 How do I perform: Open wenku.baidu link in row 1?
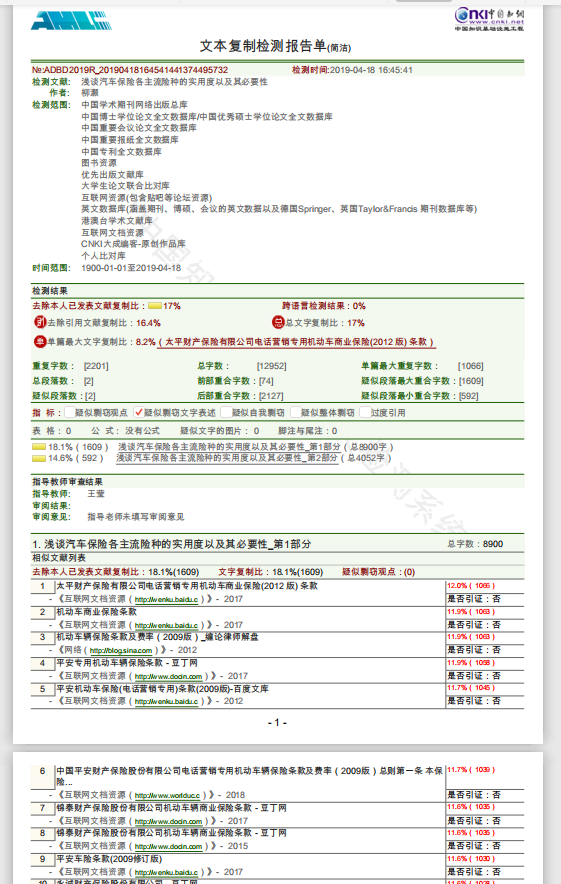[x=166, y=599]
